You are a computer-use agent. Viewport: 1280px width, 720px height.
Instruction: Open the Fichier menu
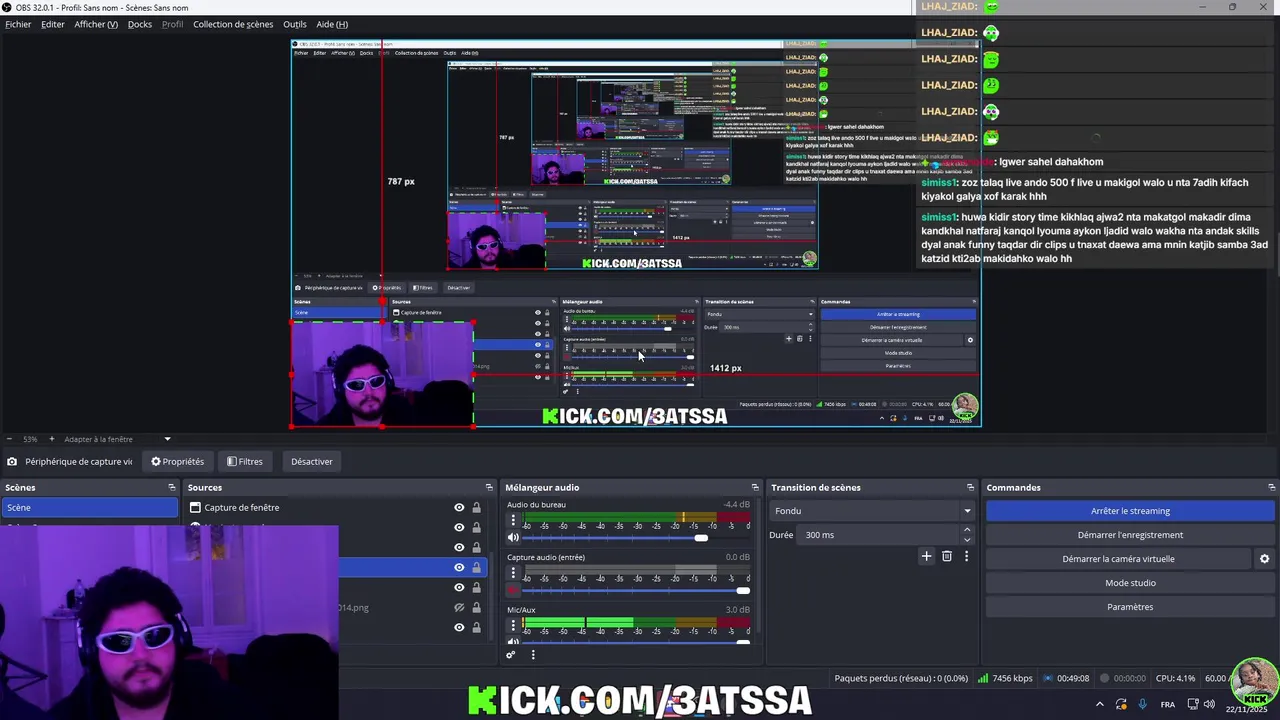18,24
